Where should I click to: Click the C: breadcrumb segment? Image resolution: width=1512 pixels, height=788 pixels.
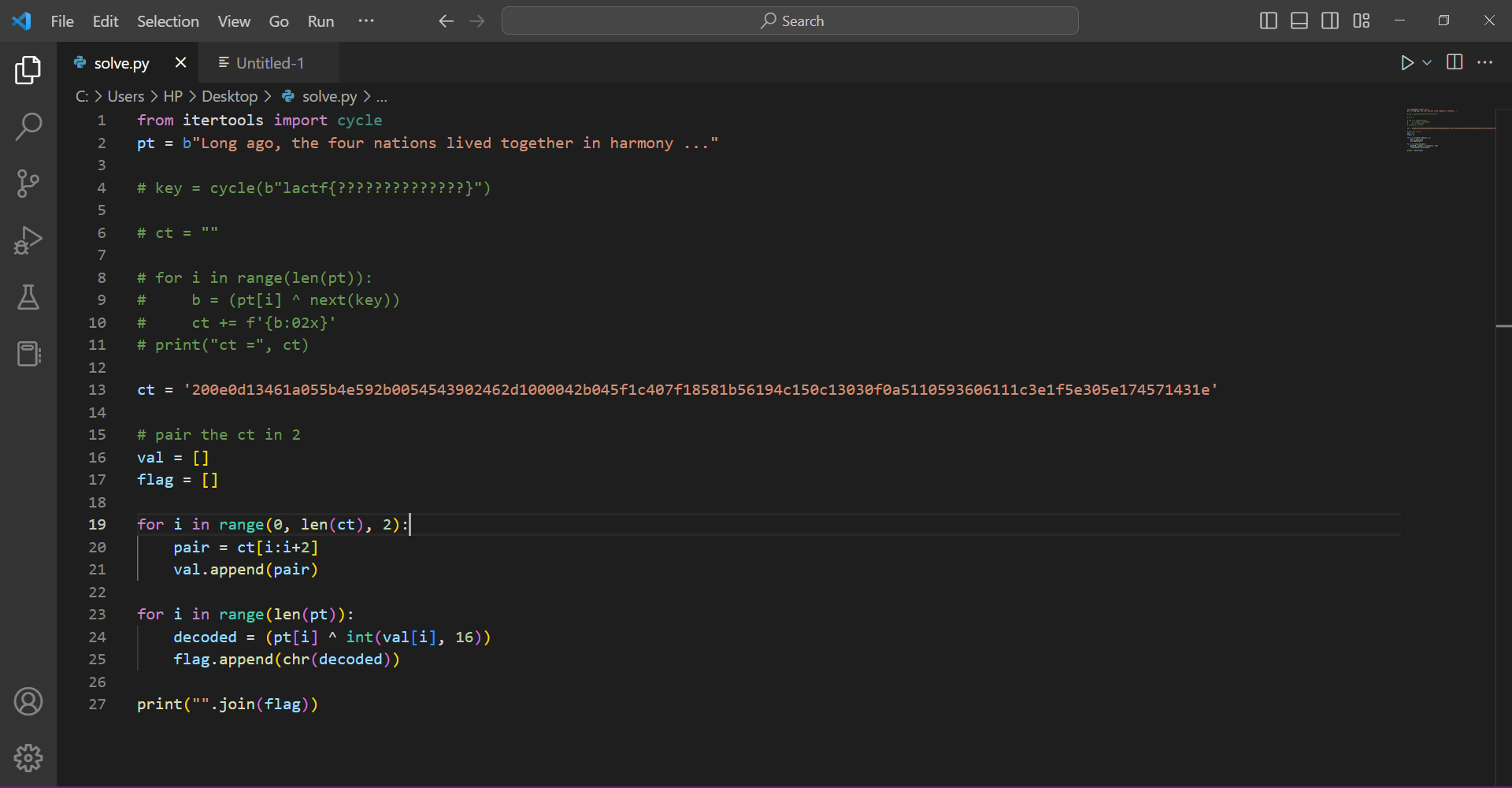[82, 97]
